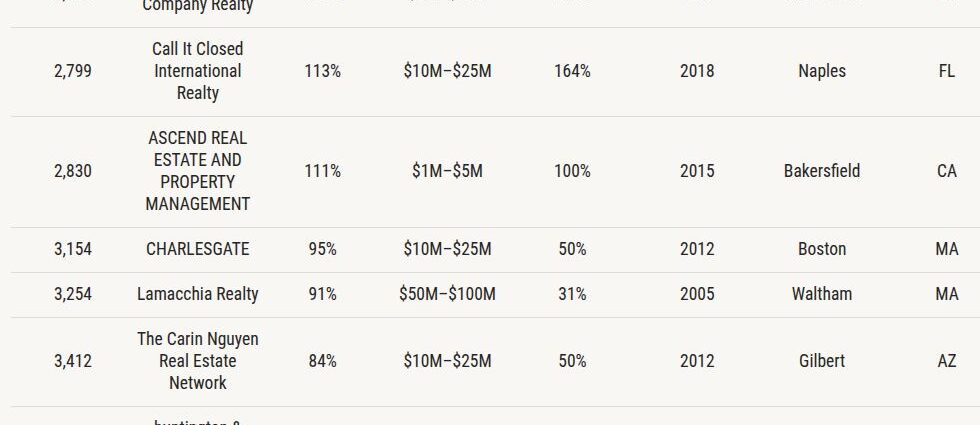Image resolution: width=980 pixels, height=425 pixels.
Task: Click rank 3,154 in the table
Action: (x=73, y=249)
